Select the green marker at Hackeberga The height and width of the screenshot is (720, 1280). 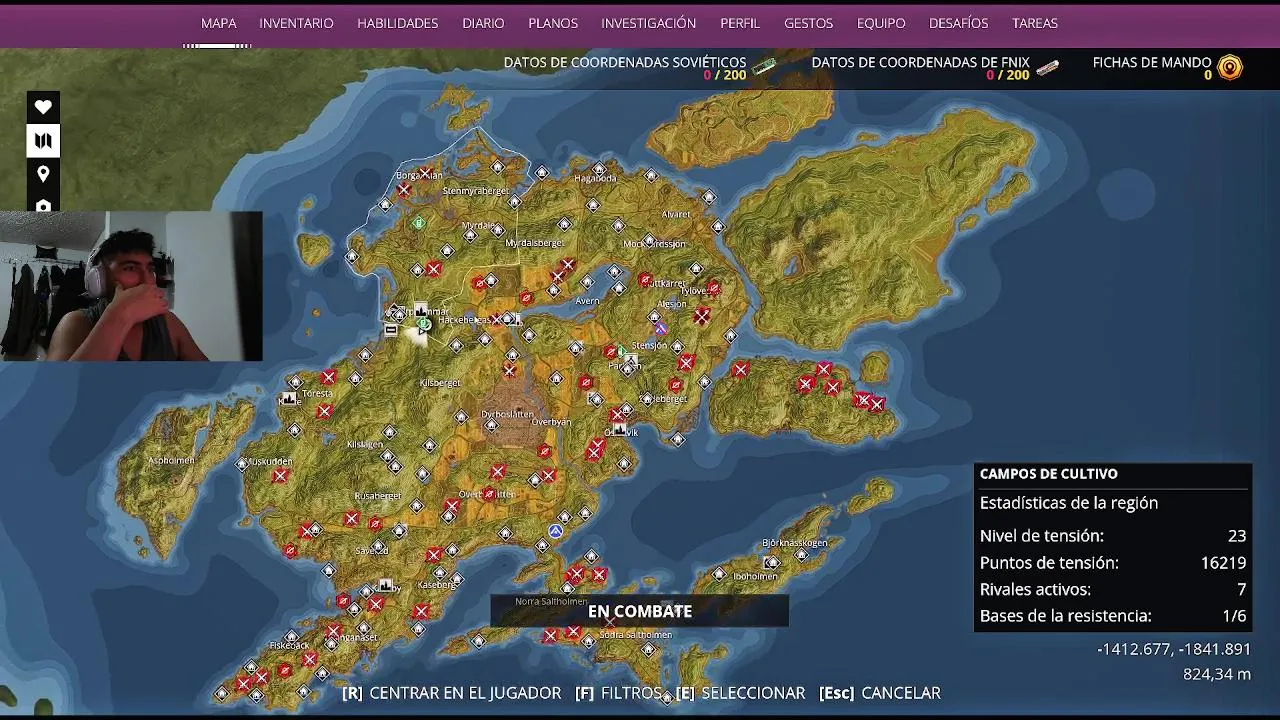(x=425, y=324)
